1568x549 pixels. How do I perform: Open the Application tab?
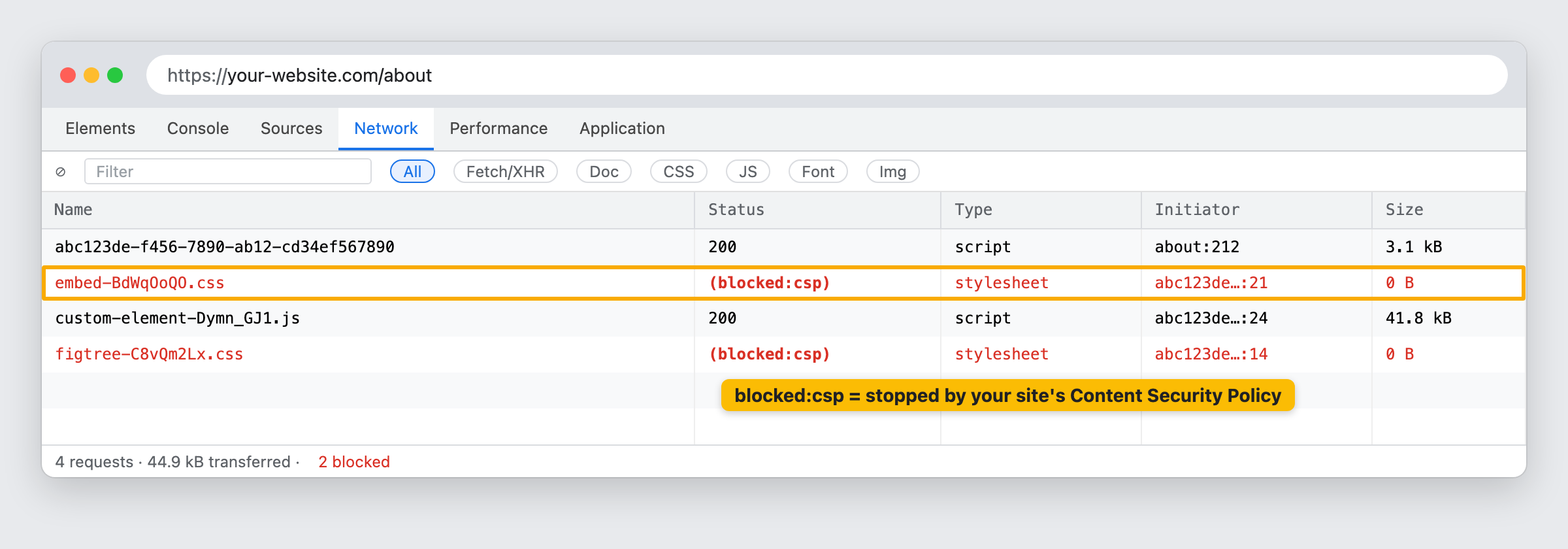point(622,129)
